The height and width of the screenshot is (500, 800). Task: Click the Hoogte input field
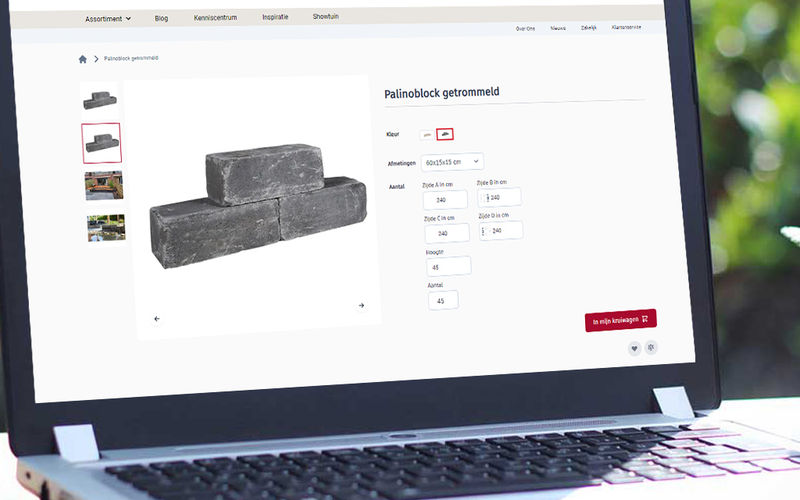448,267
